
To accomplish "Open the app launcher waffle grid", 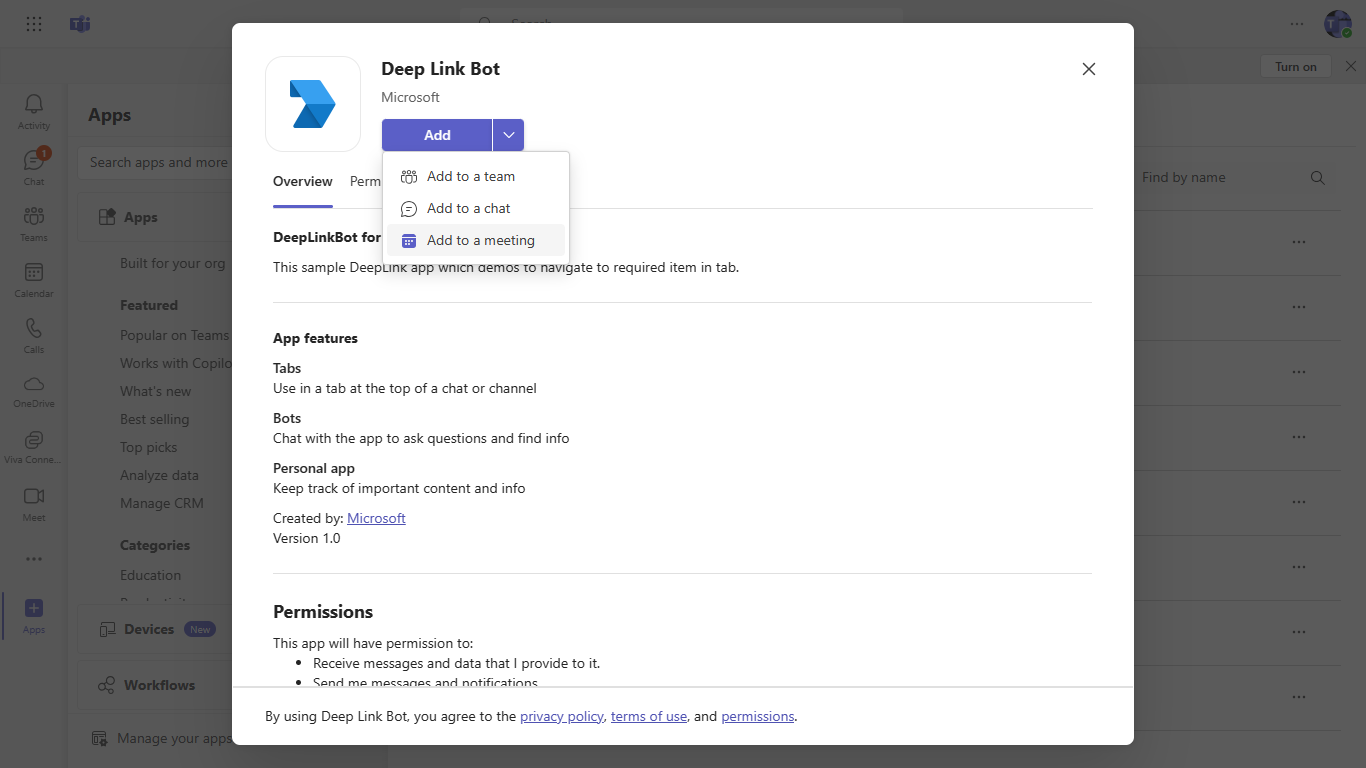I will coord(34,24).
